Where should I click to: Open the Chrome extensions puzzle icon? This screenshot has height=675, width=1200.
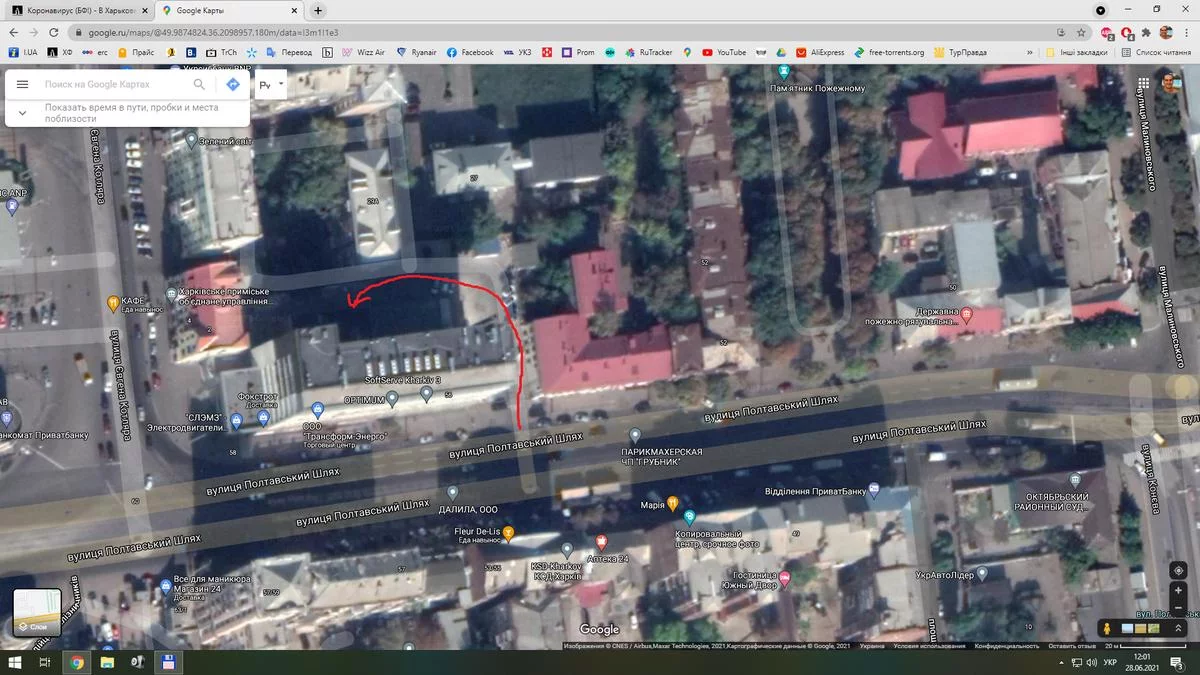[1146, 32]
